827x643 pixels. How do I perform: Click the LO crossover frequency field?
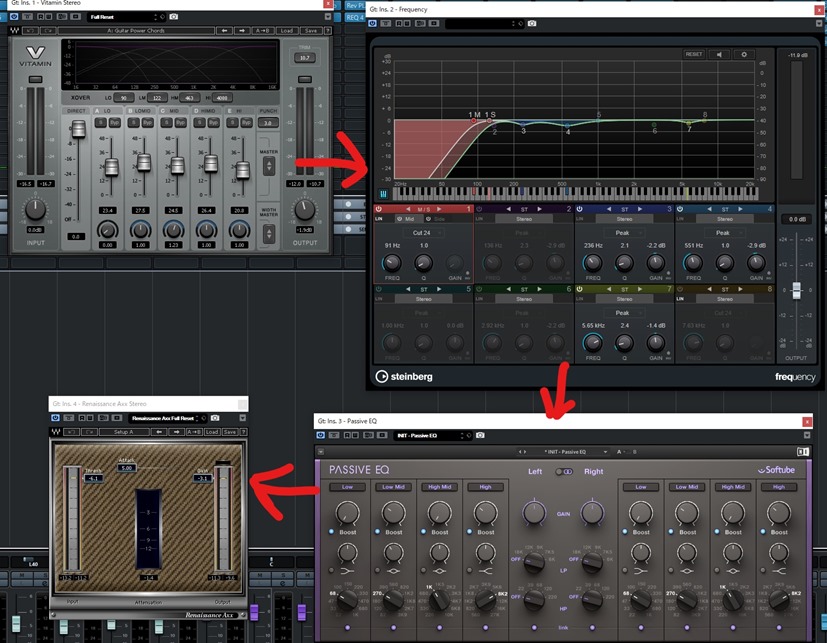coord(123,98)
